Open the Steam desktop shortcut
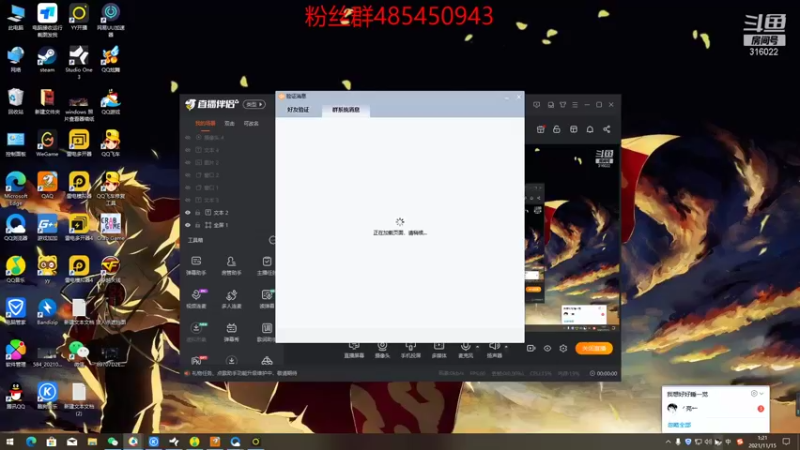The height and width of the screenshot is (450, 800). coord(47,60)
